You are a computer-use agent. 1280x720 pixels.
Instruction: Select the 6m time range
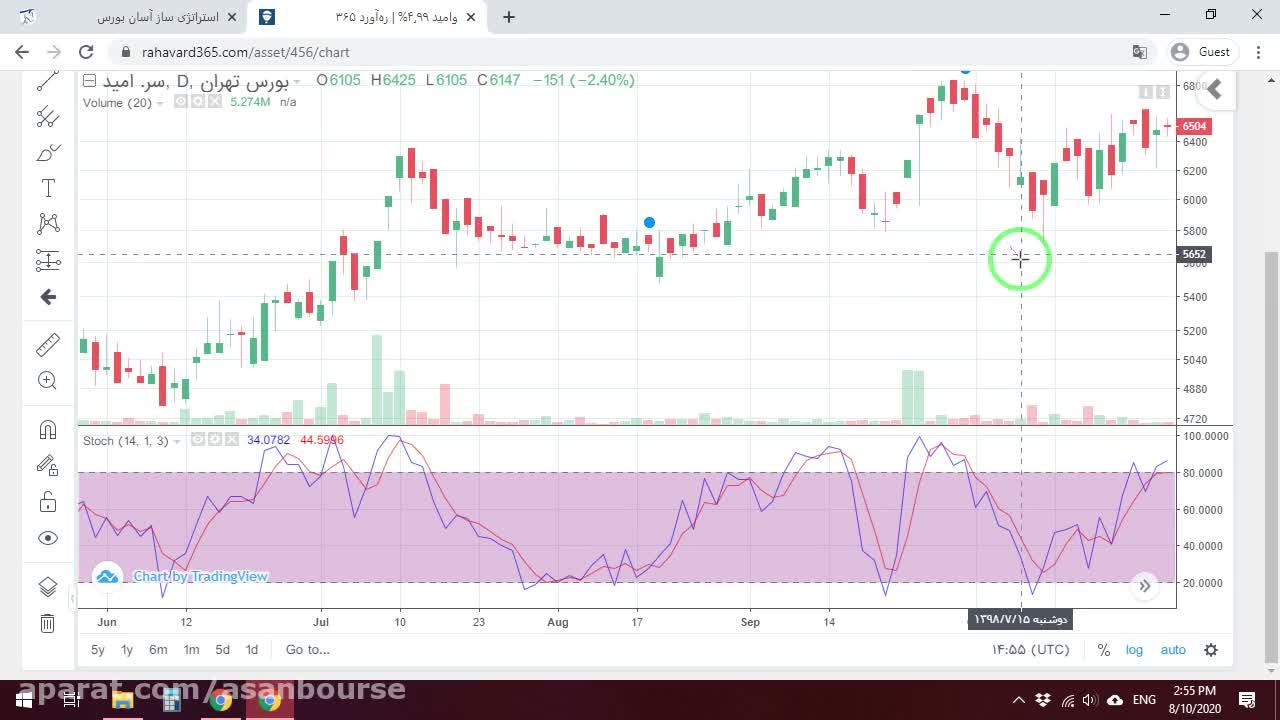158,650
